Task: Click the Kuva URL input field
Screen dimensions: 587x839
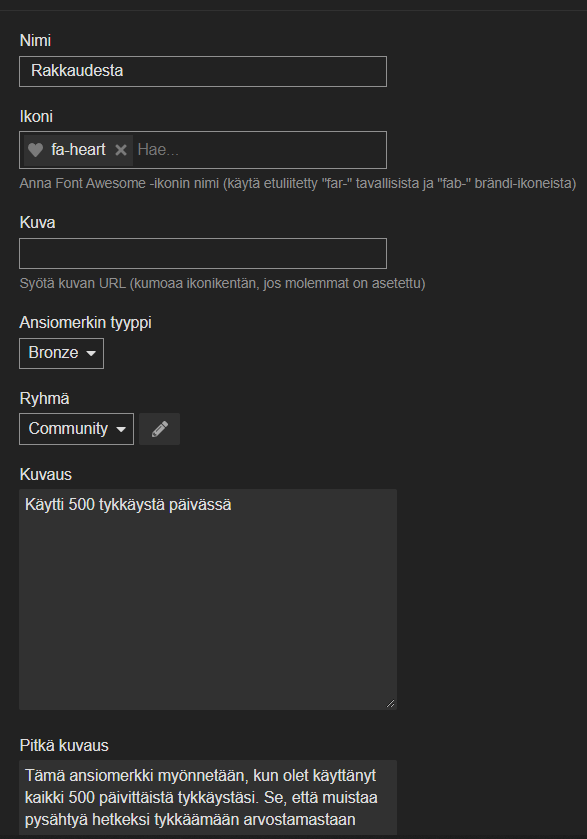Action: point(203,254)
